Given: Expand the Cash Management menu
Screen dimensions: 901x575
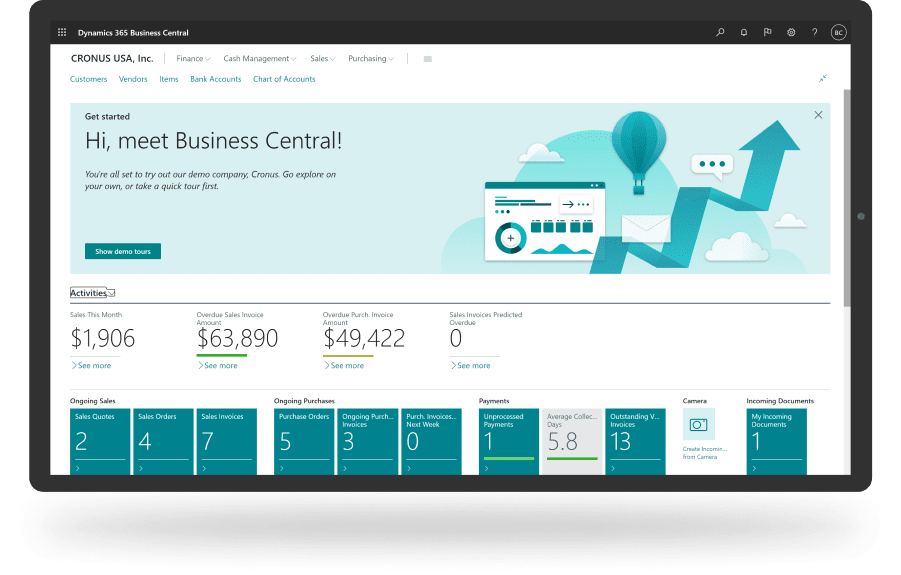Looking at the screenshot, I should tap(260, 59).
